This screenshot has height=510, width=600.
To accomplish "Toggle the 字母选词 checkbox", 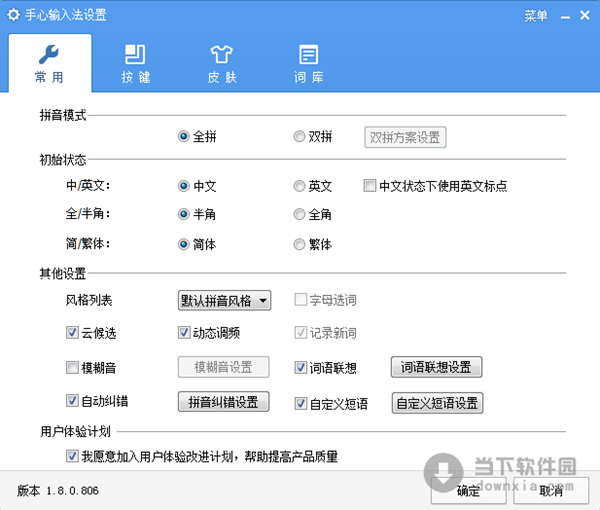I will (301, 300).
